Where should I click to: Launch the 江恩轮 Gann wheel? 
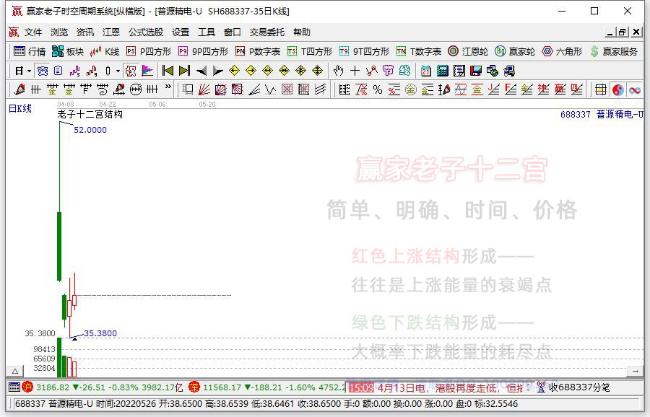coord(468,51)
